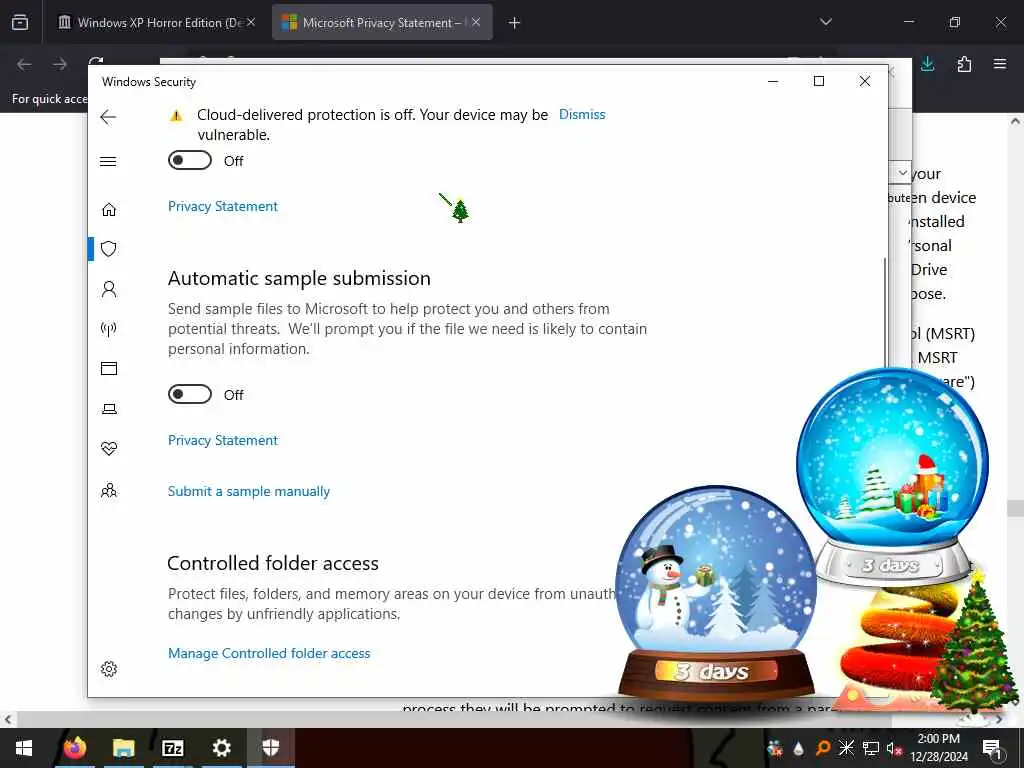Open File Explorer from taskbar
1024x768 pixels.
123,748
